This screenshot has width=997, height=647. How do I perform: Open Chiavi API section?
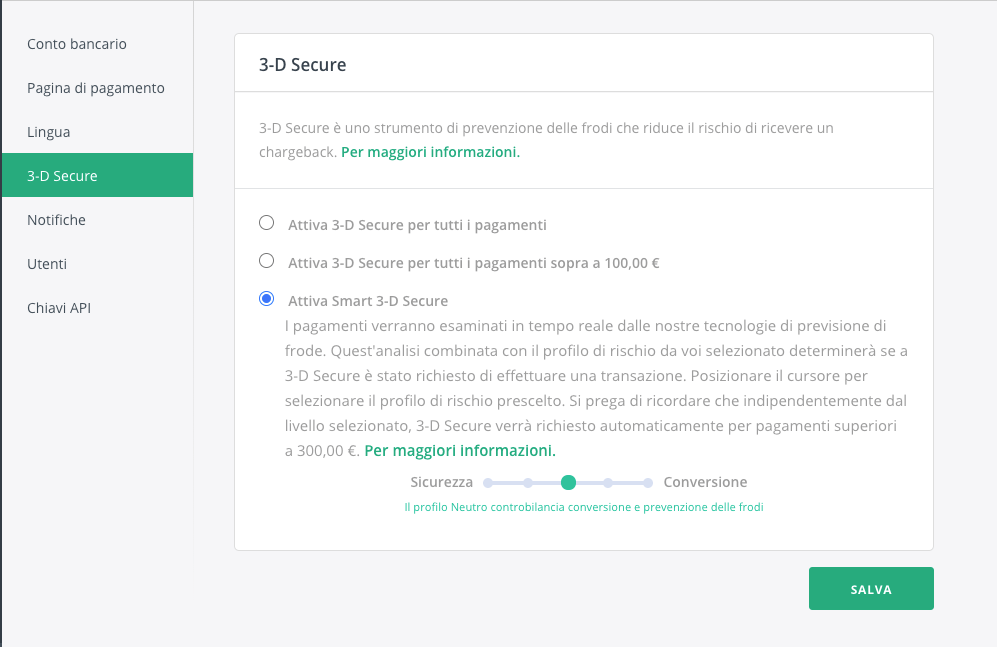(59, 308)
